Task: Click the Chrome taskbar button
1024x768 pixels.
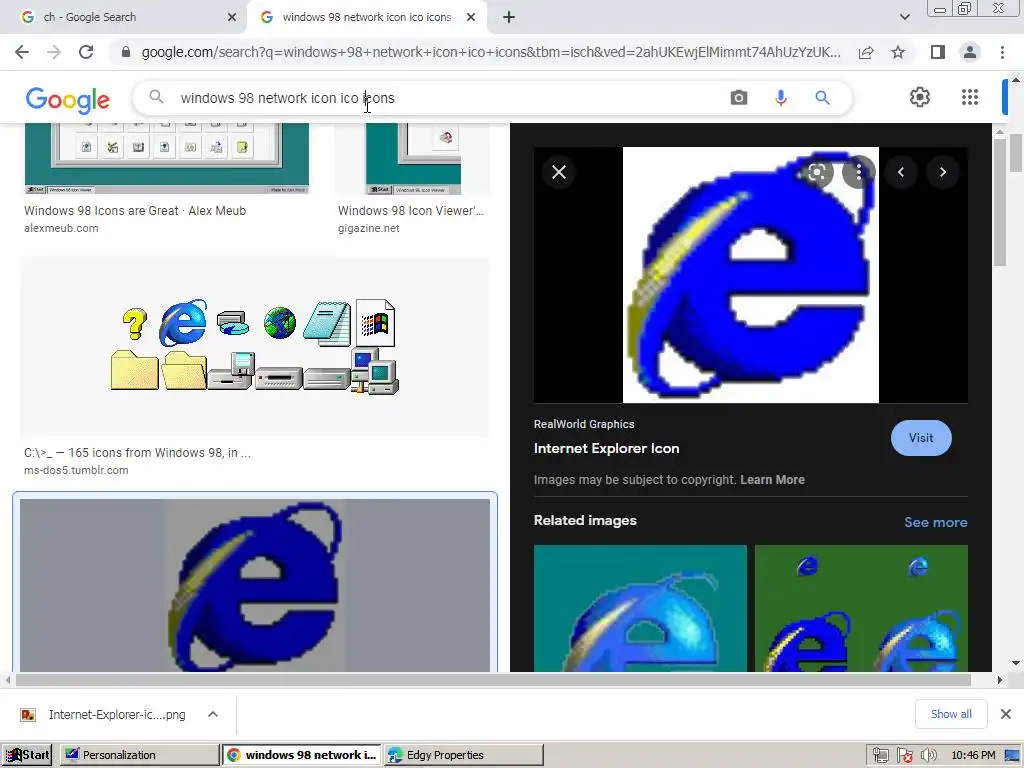Action: pyautogui.click(x=302, y=755)
